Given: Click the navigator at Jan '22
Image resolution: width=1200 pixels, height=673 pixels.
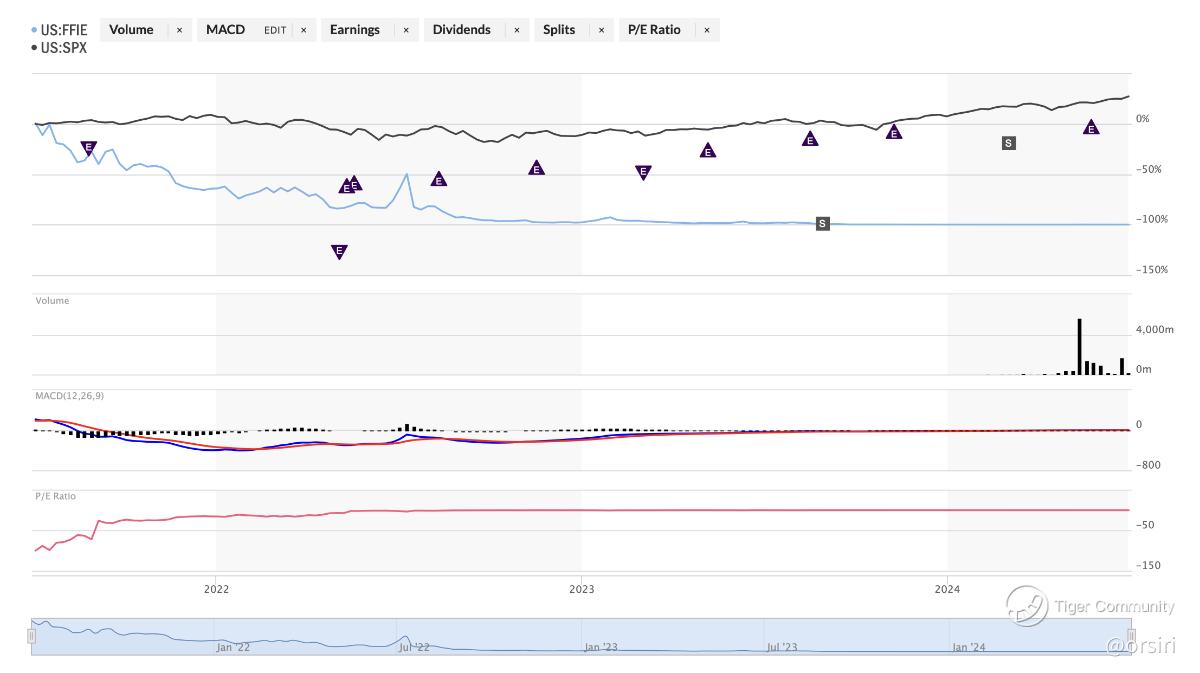Looking at the screenshot, I should pos(232,648).
